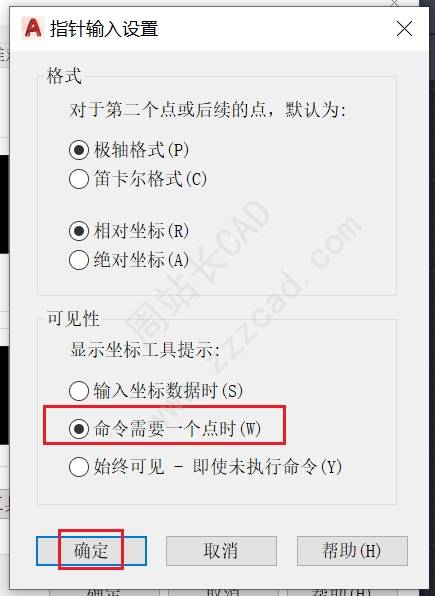Click the AutoCAD logo in title bar
Viewport: 435px width, 596px height.
point(33,29)
